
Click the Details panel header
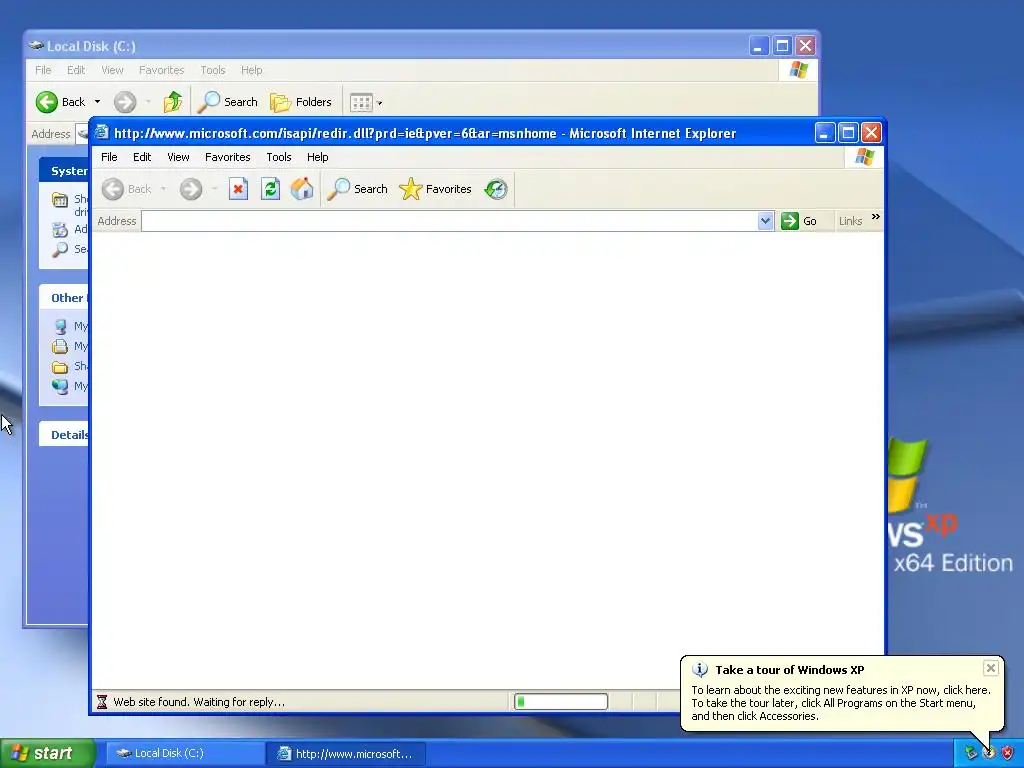(64, 434)
